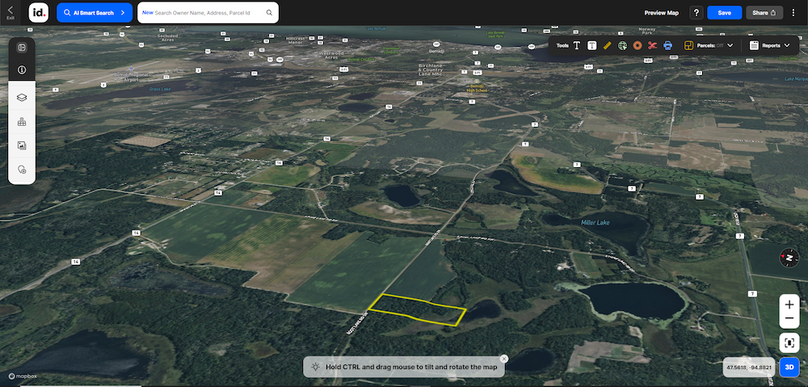Select the Text tool in Tools bar
This screenshot has height=387, width=808.
tap(577, 45)
